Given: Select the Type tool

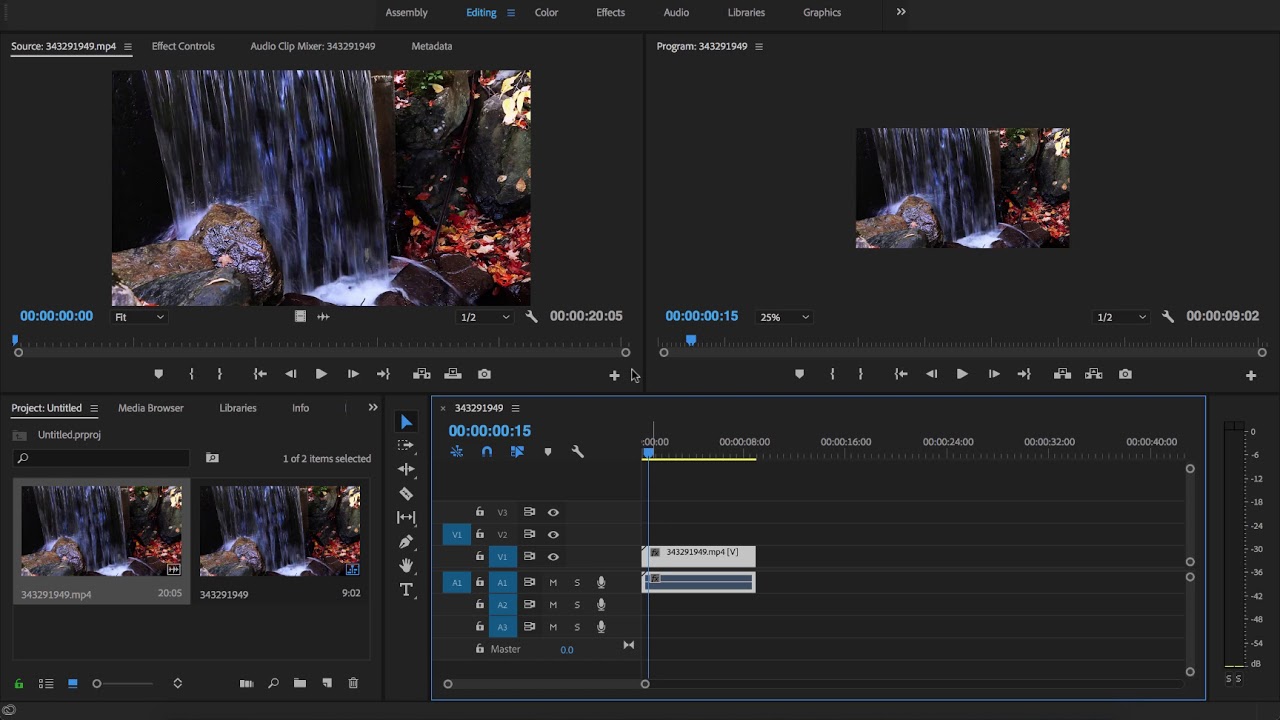Looking at the screenshot, I should click(x=406, y=590).
